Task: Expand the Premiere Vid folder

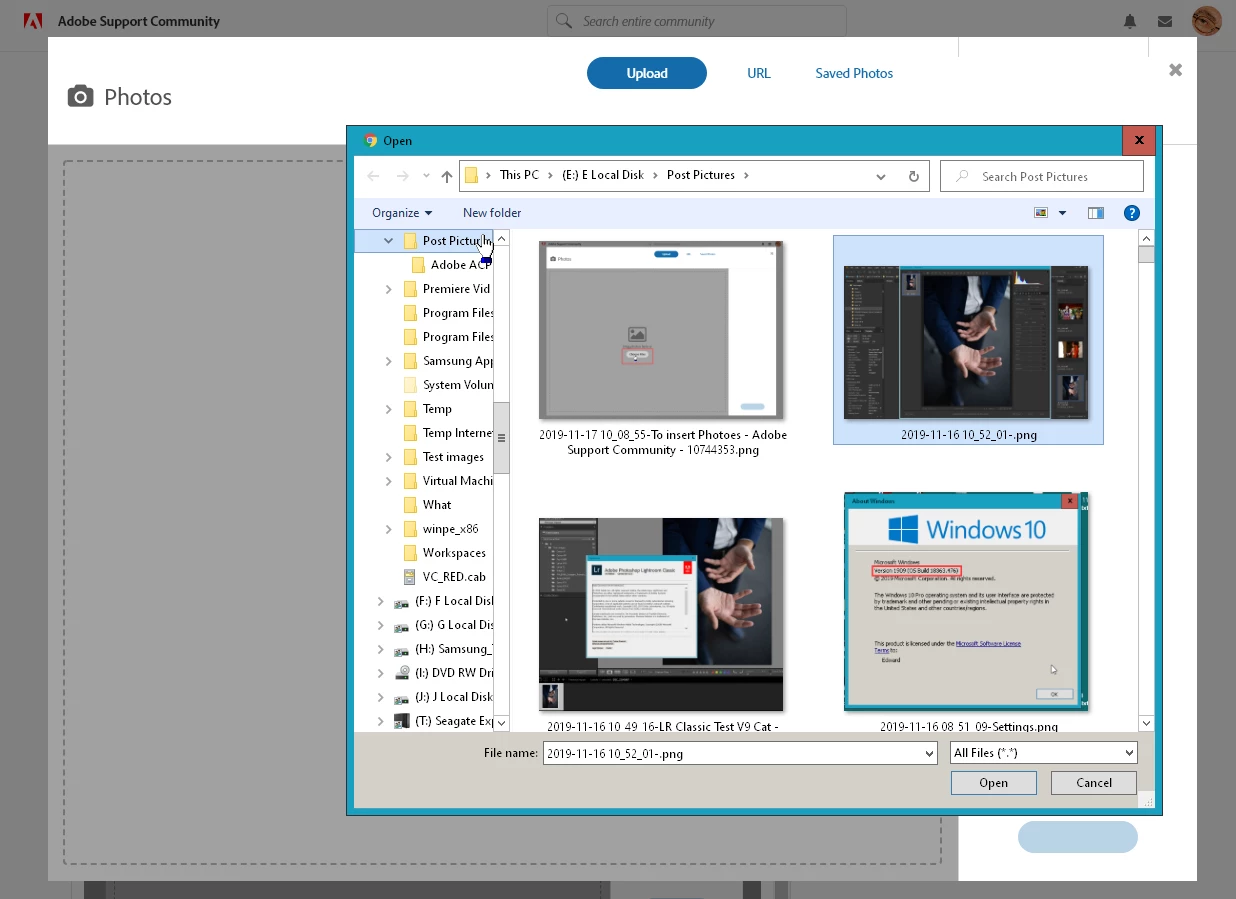Action: click(388, 289)
